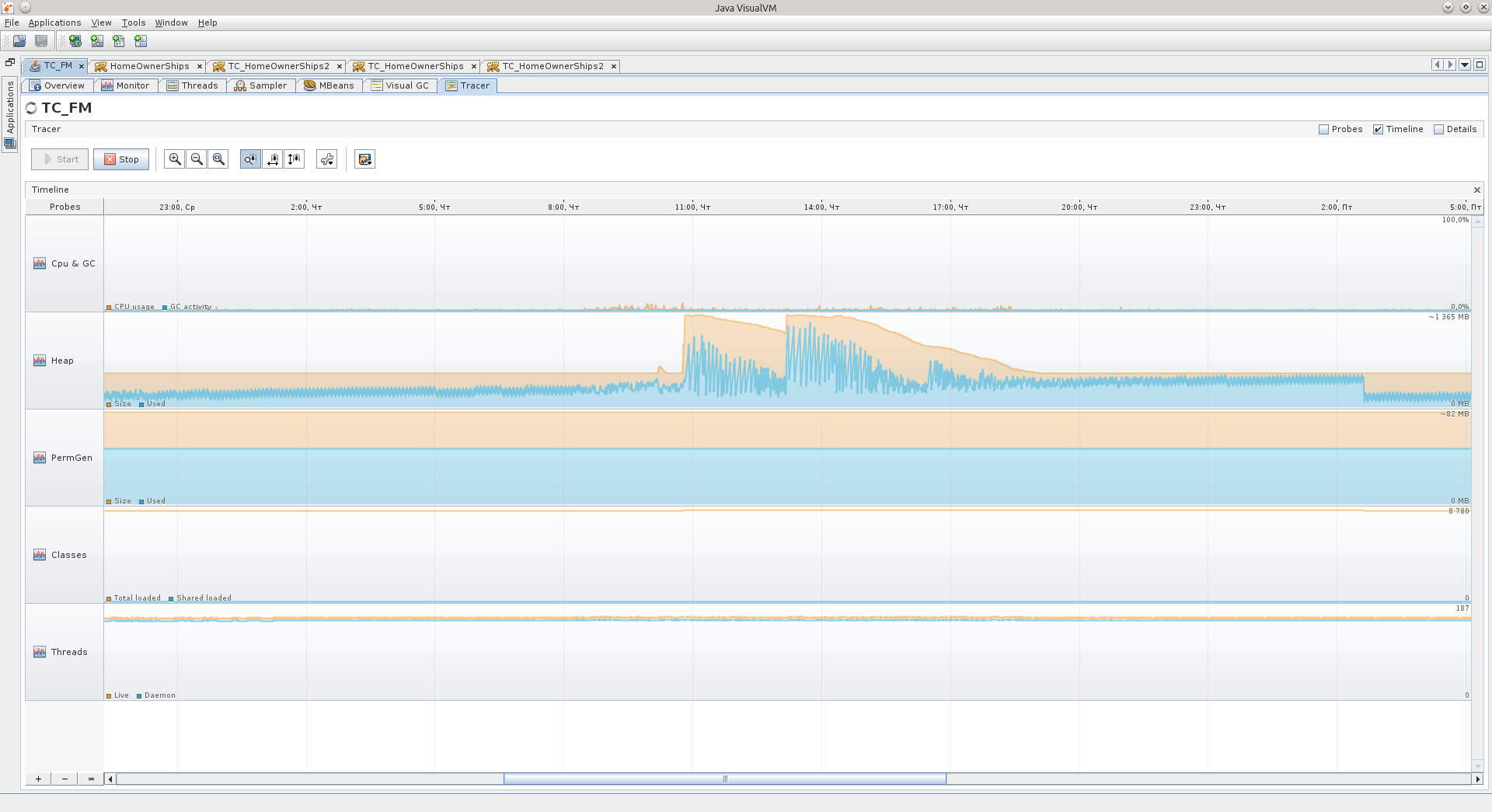The height and width of the screenshot is (812, 1492).
Task: Select the mouse wheel zooms mode icon
Action: [x=250, y=159]
